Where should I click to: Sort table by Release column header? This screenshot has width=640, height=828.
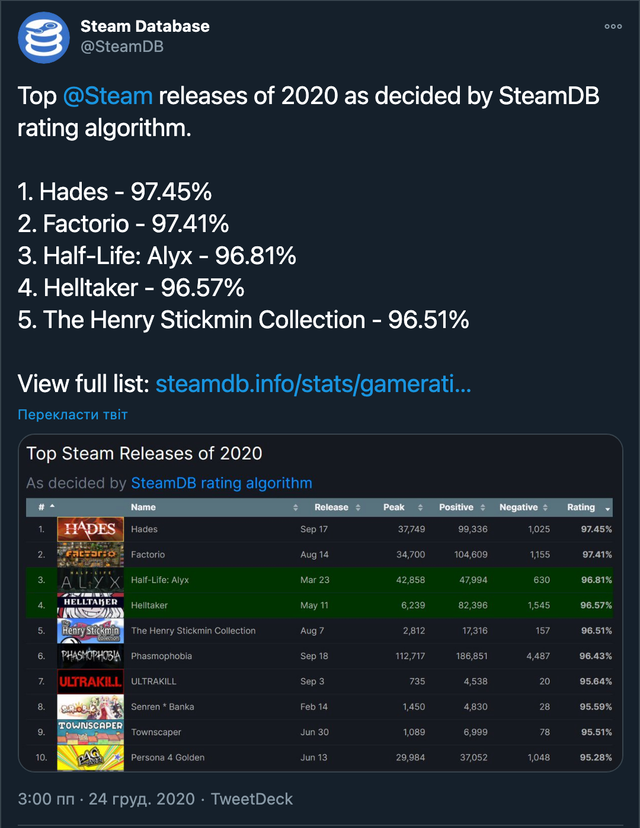(331, 507)
